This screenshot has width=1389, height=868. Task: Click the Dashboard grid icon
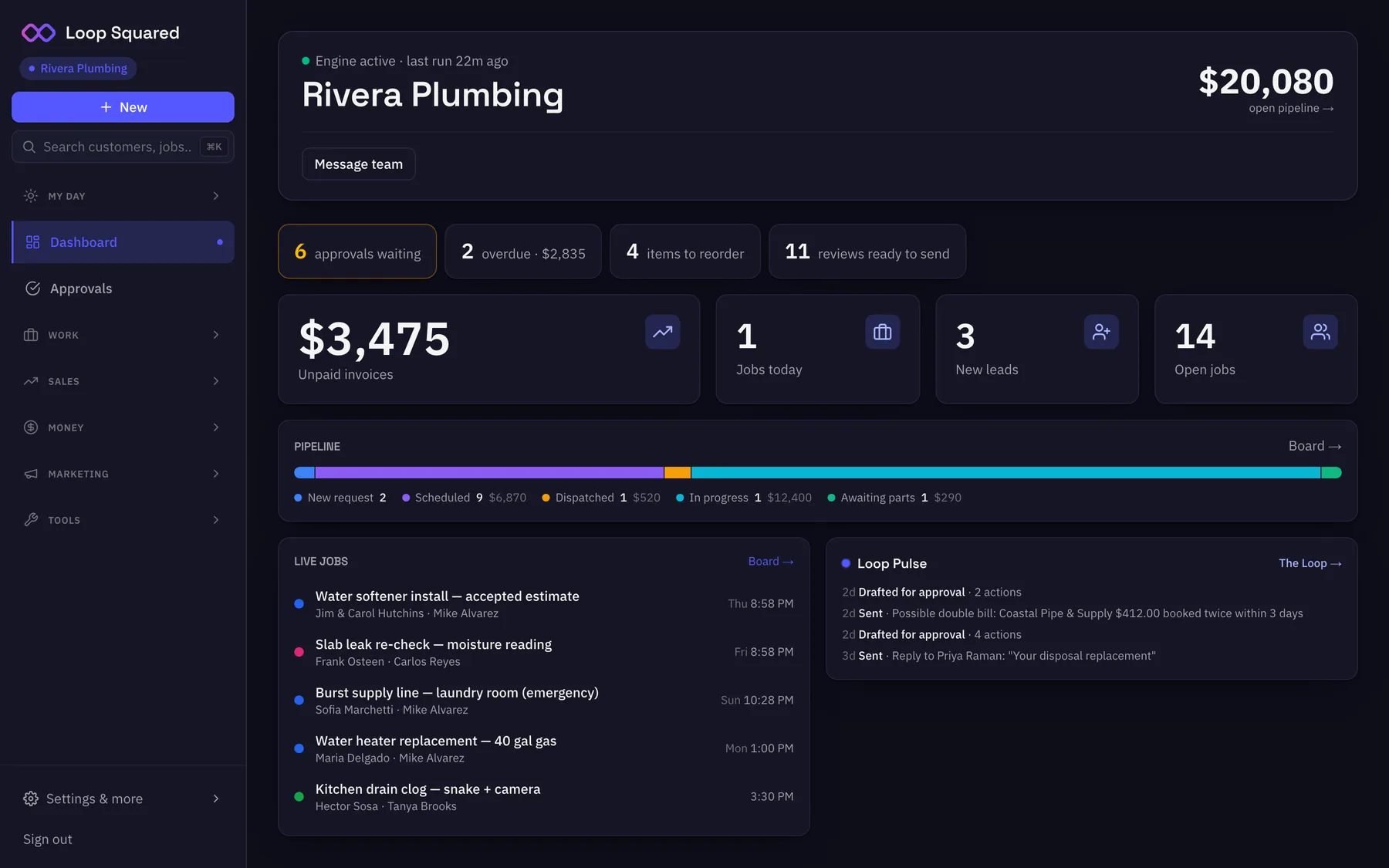click(x=32, y=242)
